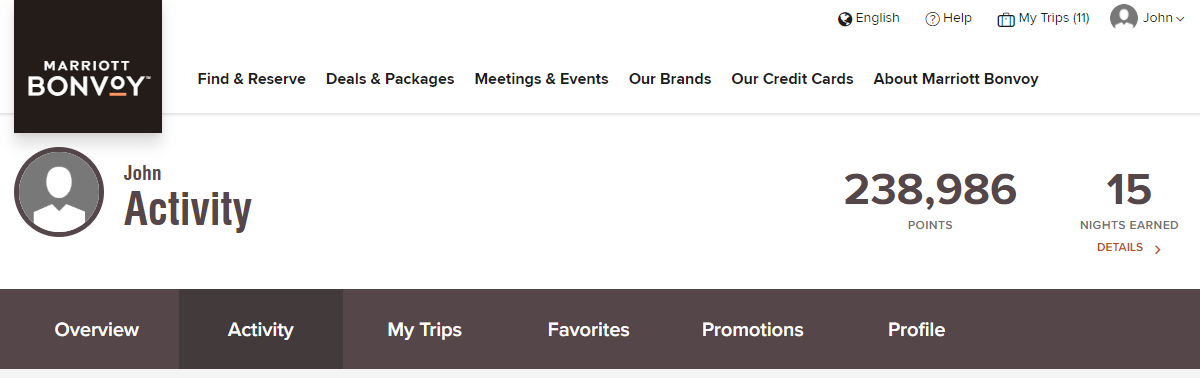Image resolution: width=1200 pixels, height=378 pixels.
Task: Open Meetings & Events menu
Action: click(542, 79)
